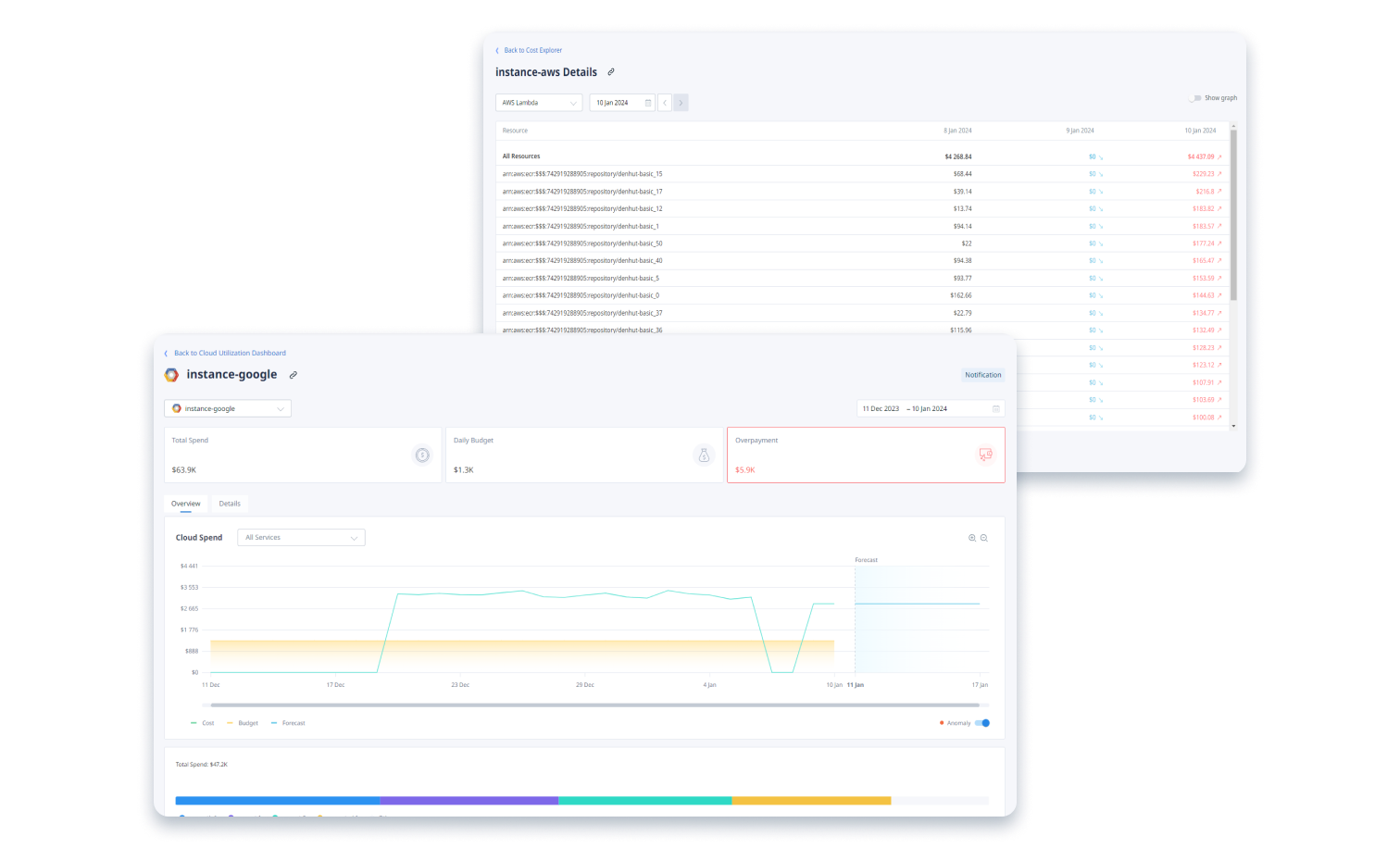Click up-trend arrow beside $216.8
The height and width of the screenshot is (848, 1400).
pos(1219,192)
